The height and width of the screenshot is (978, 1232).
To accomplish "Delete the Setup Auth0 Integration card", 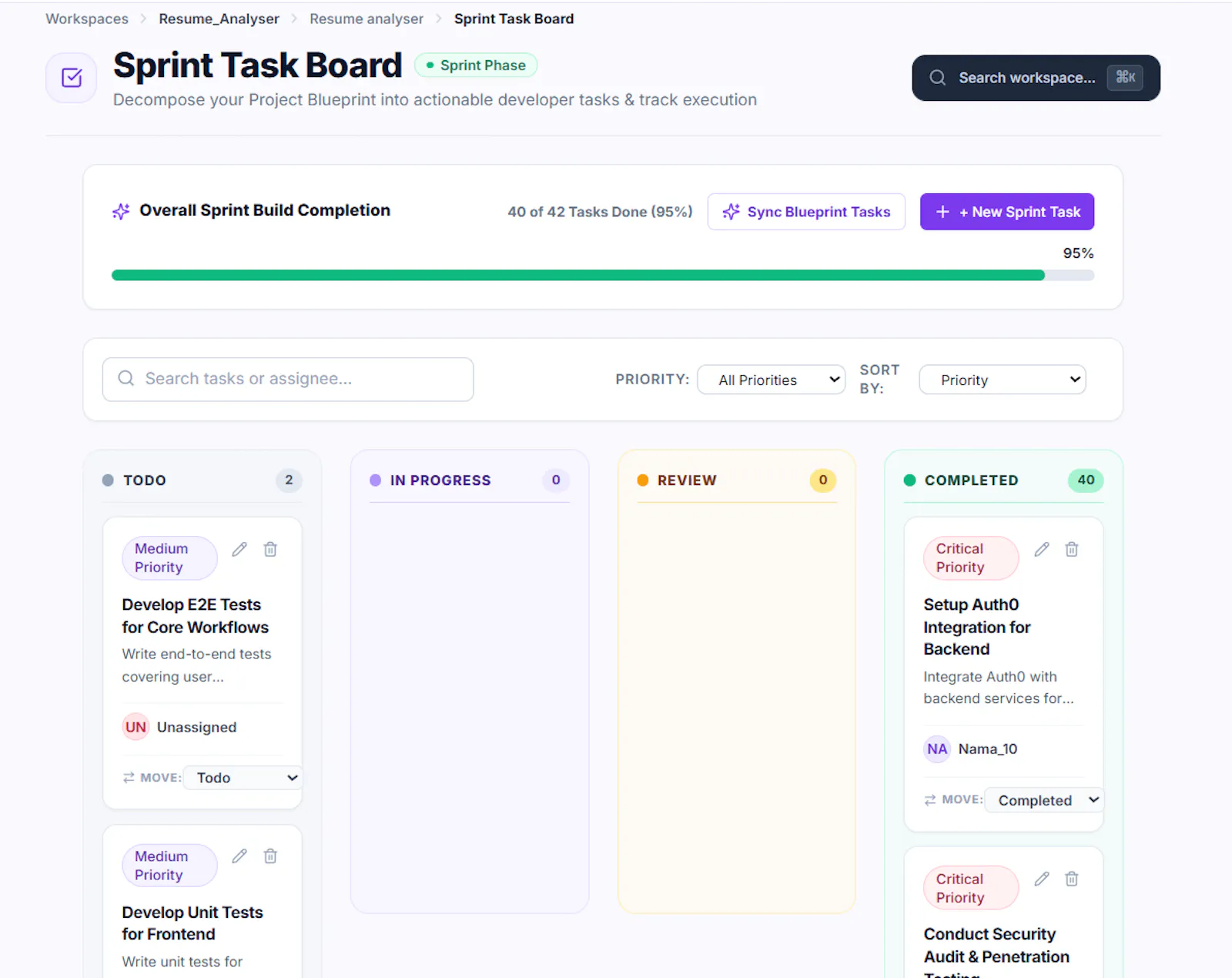I will point(1072,549).
